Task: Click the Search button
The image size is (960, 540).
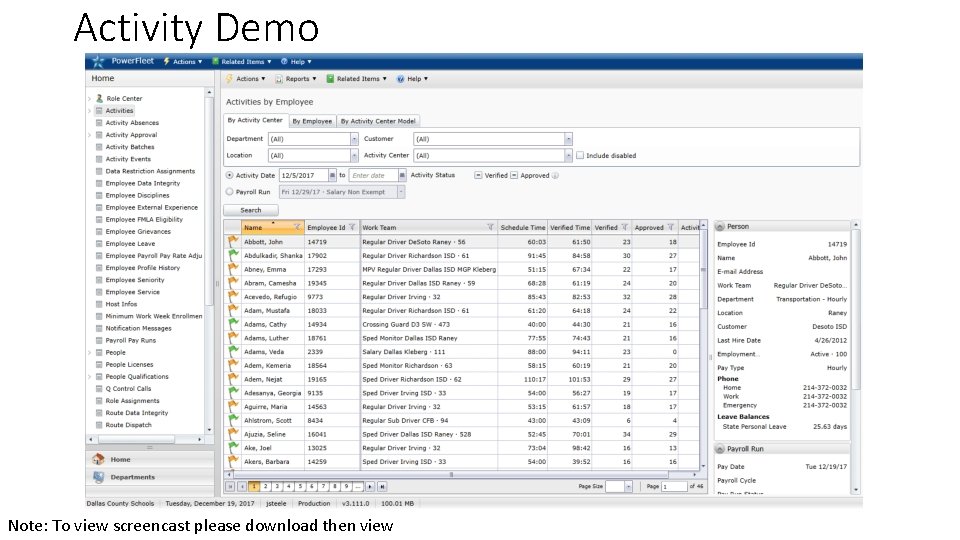Action: click(x=250, y=210)
